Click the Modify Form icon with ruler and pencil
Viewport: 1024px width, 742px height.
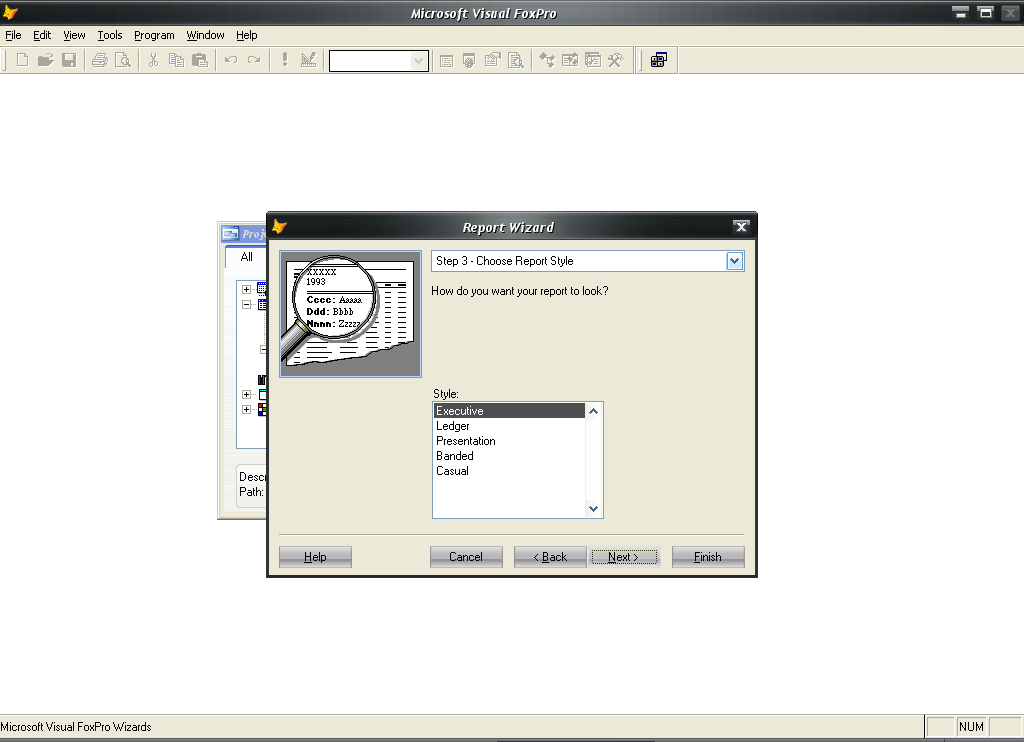(308, 60)
